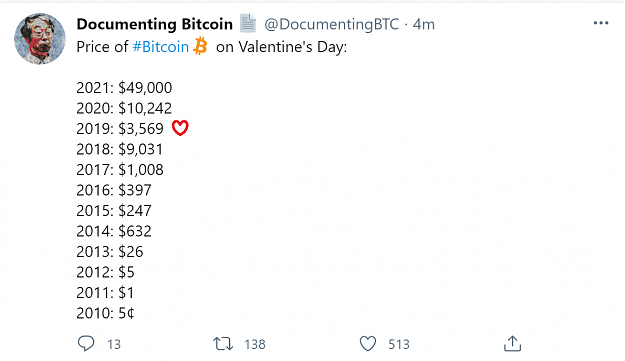Open the share upload icon
The width and height of the screenshot is (625, 361).
[x=512, y=343]
